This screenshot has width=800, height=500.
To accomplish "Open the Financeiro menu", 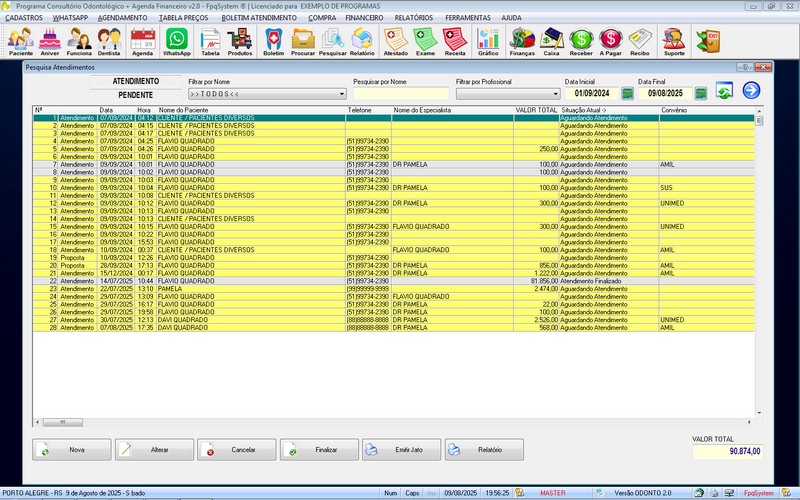I will (x=364, y=18).
